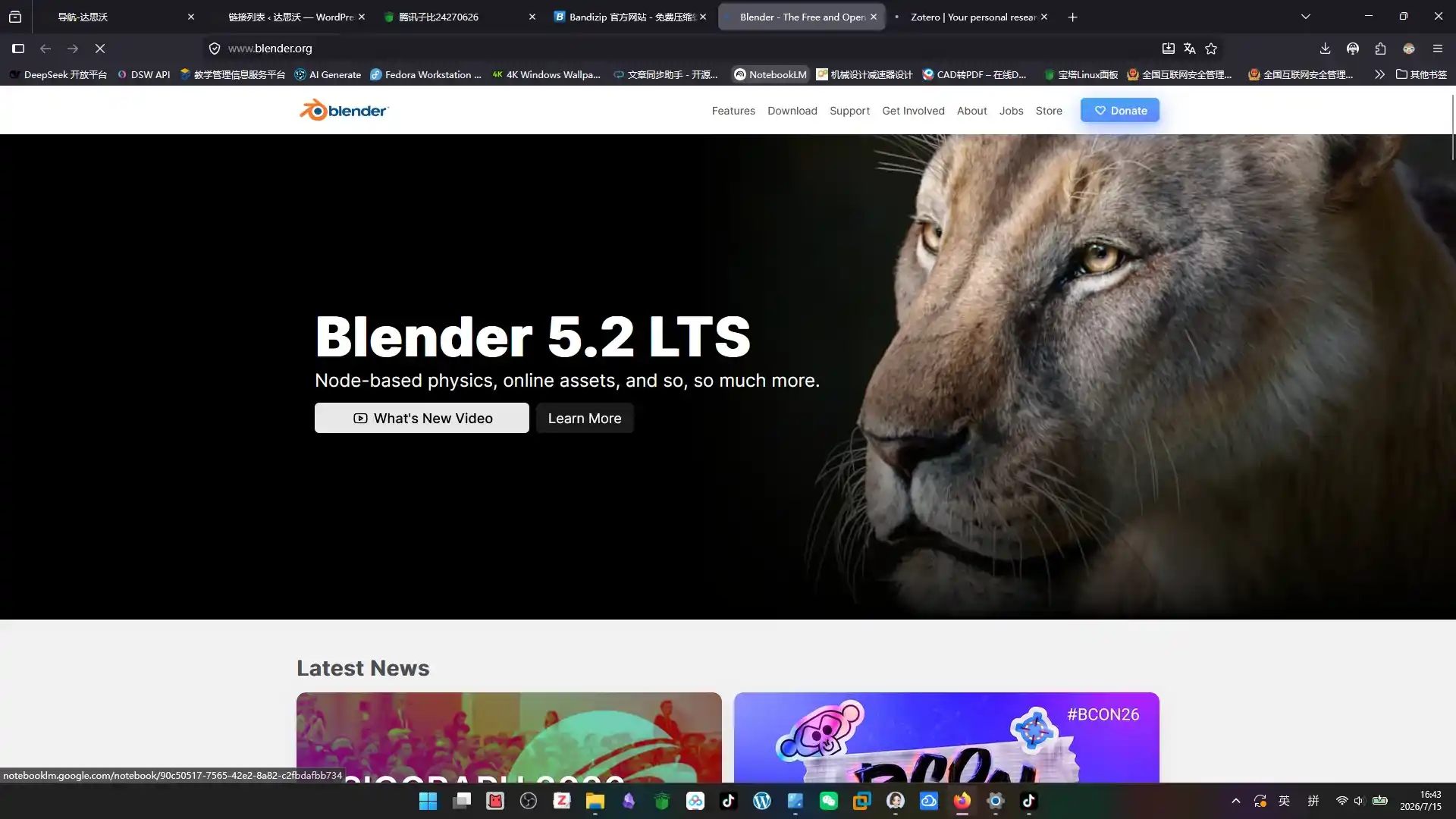
Task: Open the 宝塔Linux面板 bookmark
Action: click(1081, 74)
